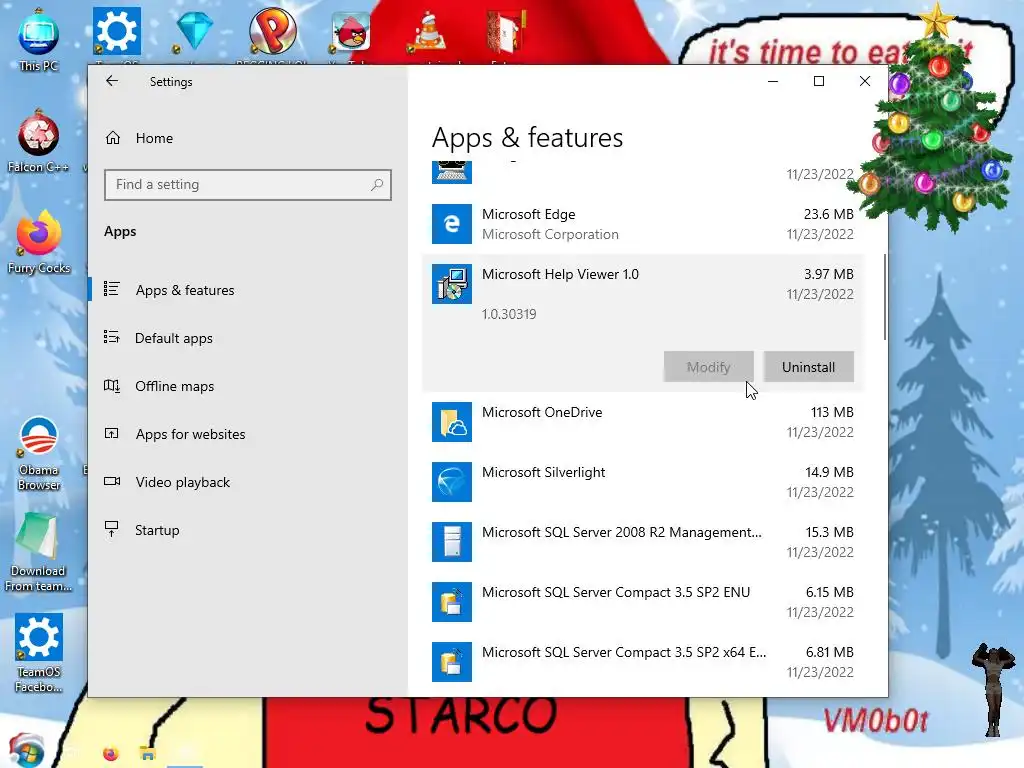Click the 113 MB size value

click(x=832, y=412)
